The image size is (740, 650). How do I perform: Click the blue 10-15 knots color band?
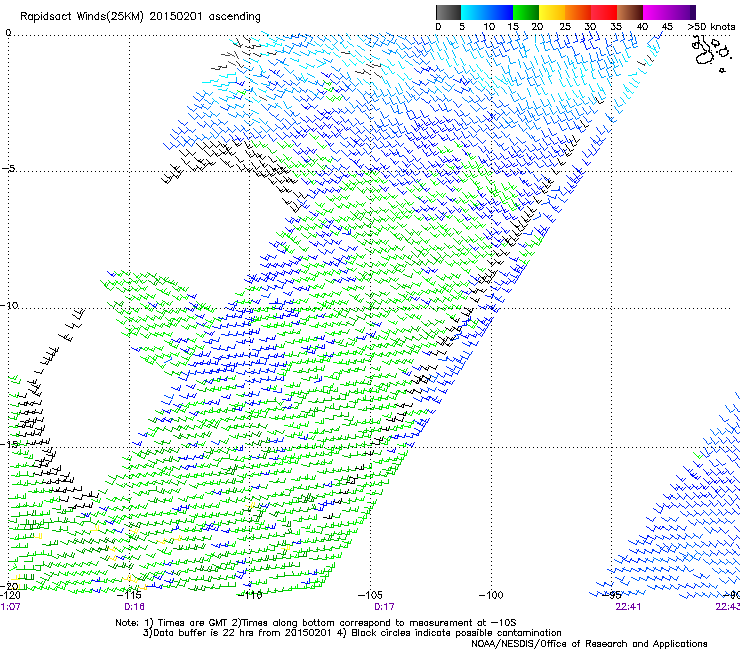tap(499, 12)
